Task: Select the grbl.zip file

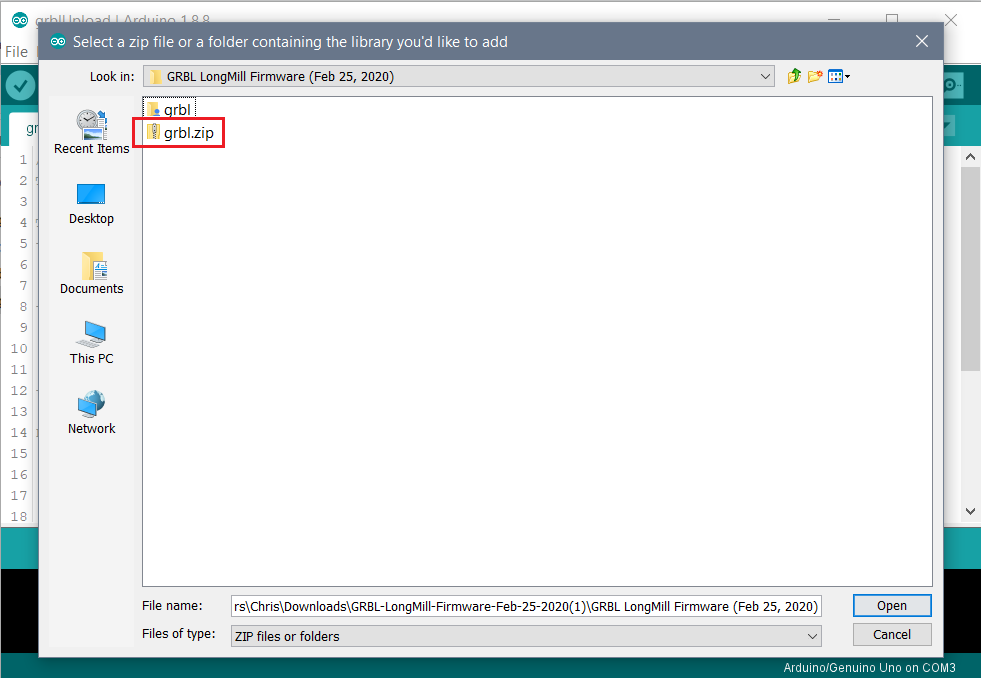Action: pos(180,133)
